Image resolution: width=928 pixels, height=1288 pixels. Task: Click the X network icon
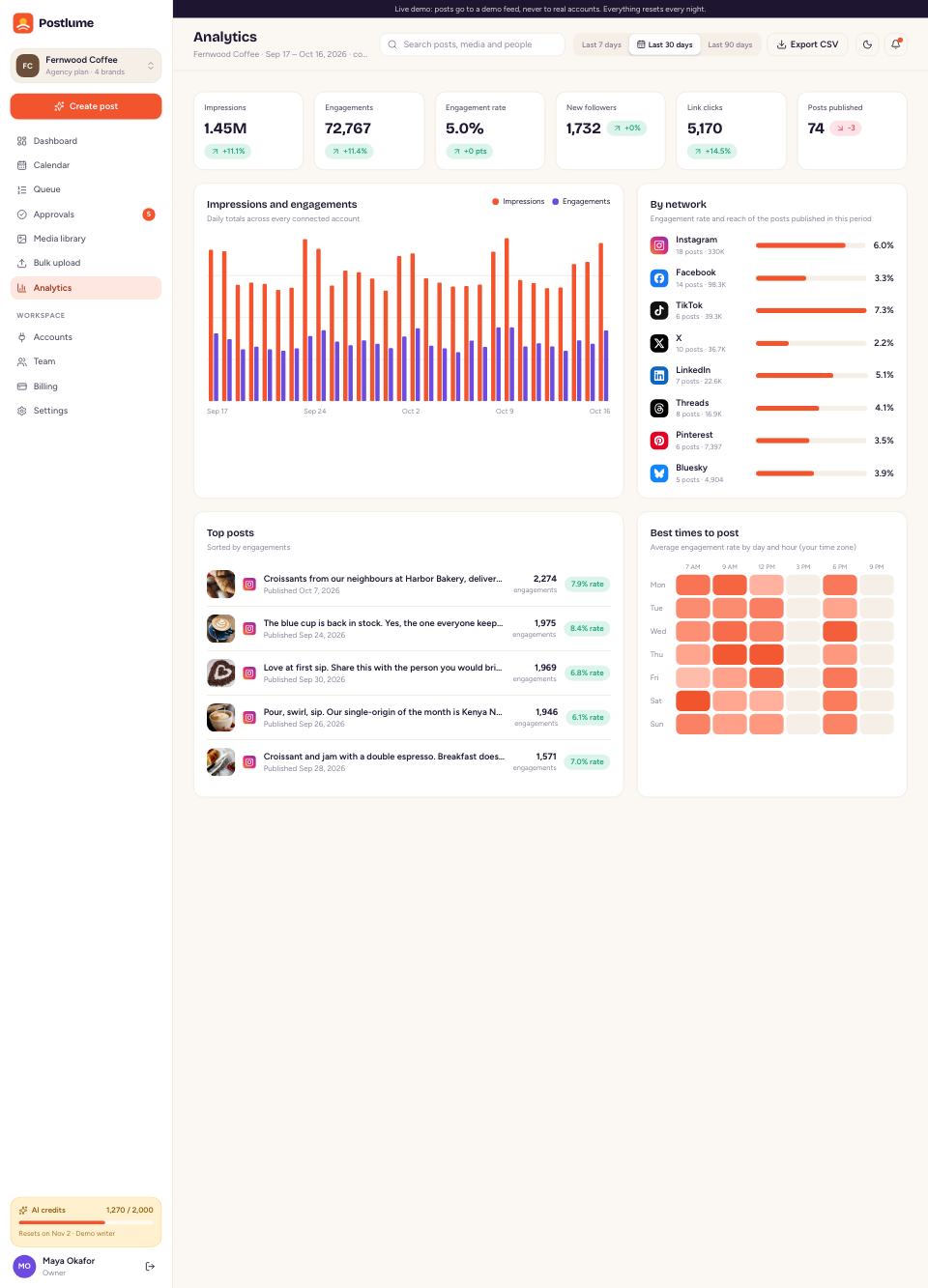[x=659, y=343]
